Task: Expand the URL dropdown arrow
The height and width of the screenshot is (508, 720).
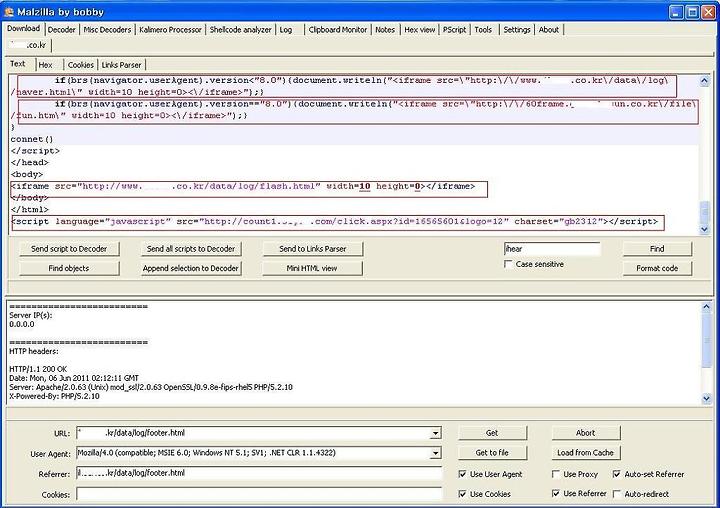Action: click(x=435, y=433)
